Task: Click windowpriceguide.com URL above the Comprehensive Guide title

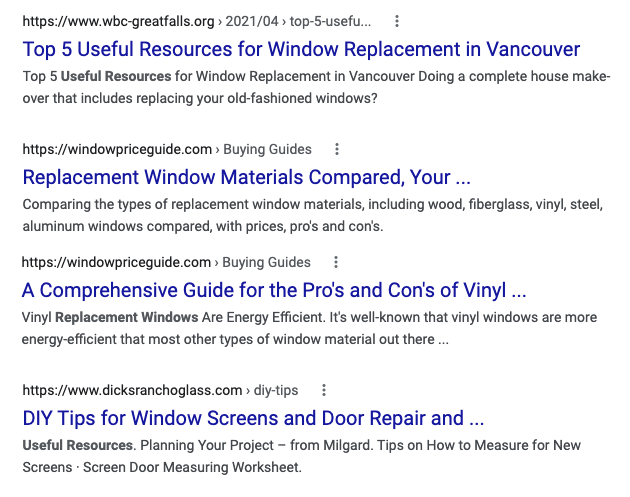Action: coord(117,263)
